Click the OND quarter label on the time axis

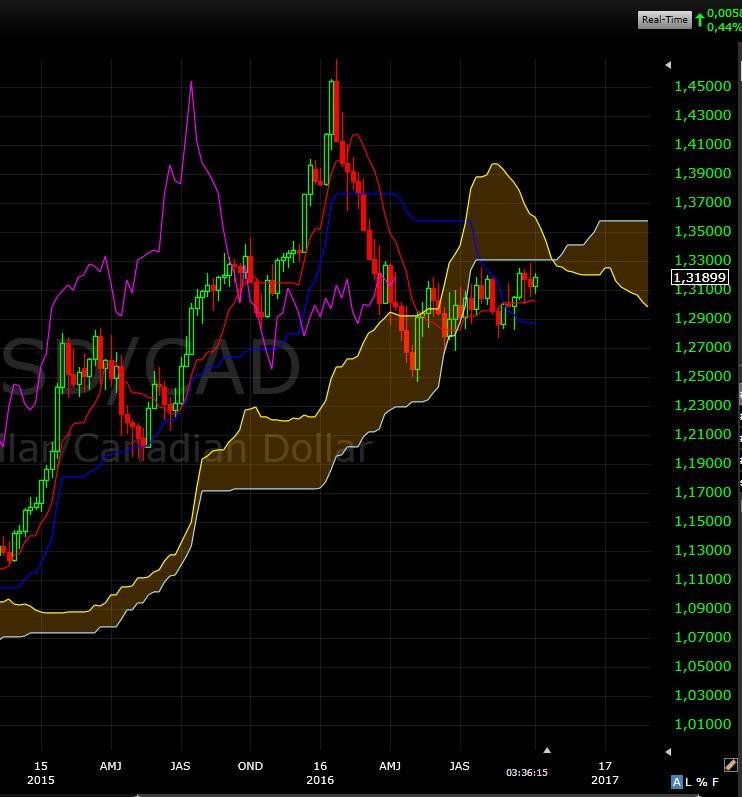click(x=250, y=766)
